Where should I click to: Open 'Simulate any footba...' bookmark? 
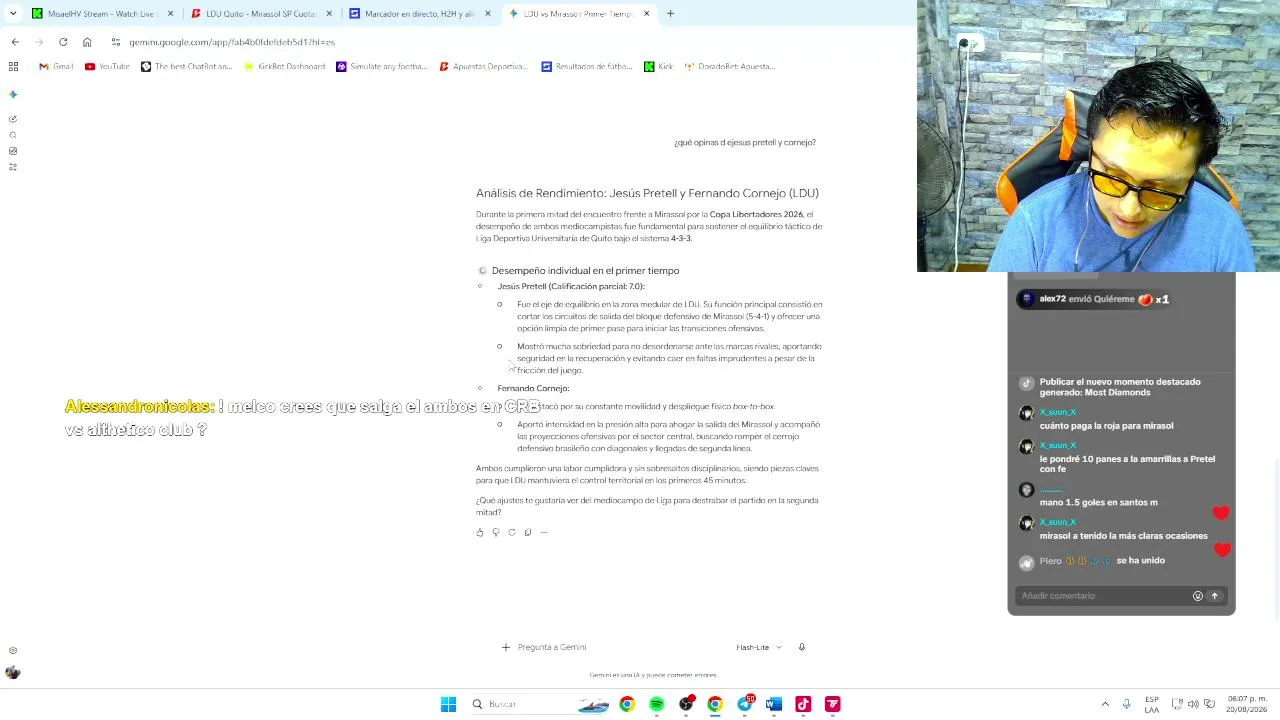[x=382, y=66]
